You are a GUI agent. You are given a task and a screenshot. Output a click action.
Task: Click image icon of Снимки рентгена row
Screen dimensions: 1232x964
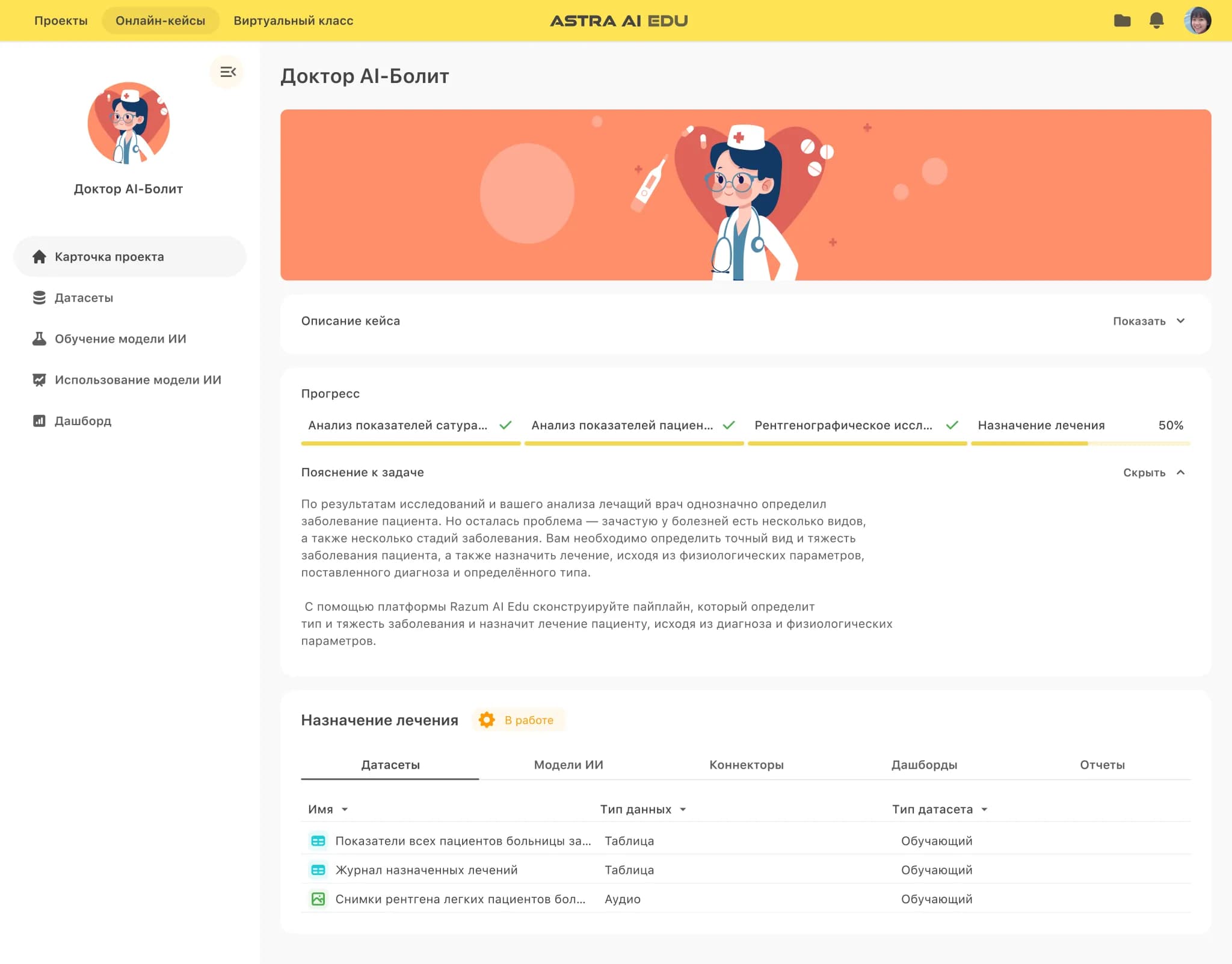pos(318,899)
